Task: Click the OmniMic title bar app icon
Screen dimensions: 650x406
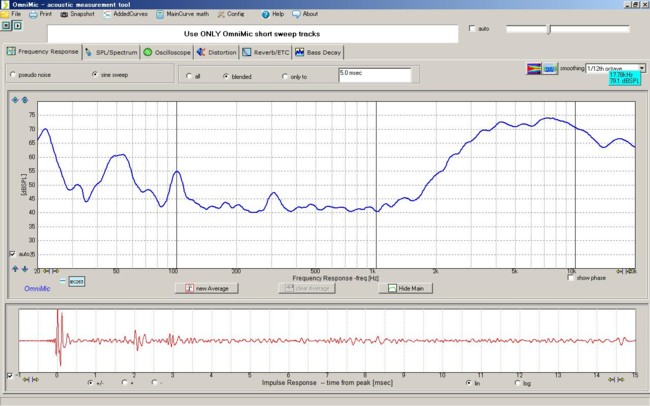Action: pos(5,5)
